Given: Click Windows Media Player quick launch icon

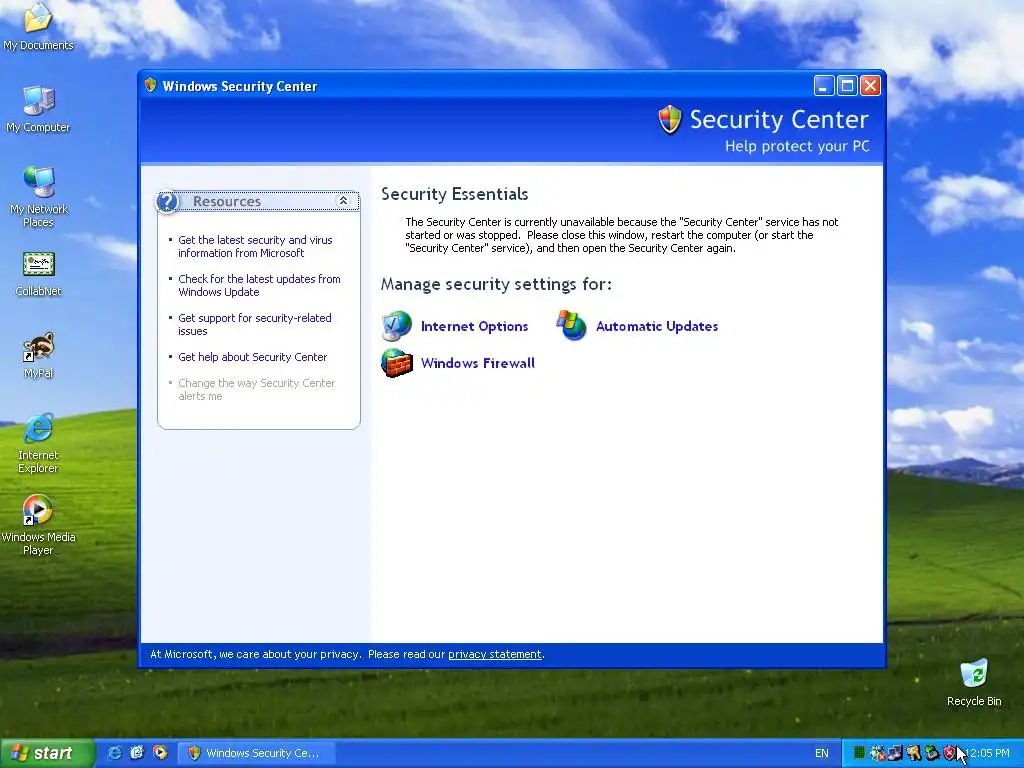Looking at the screenshot, I should [160, 753].
